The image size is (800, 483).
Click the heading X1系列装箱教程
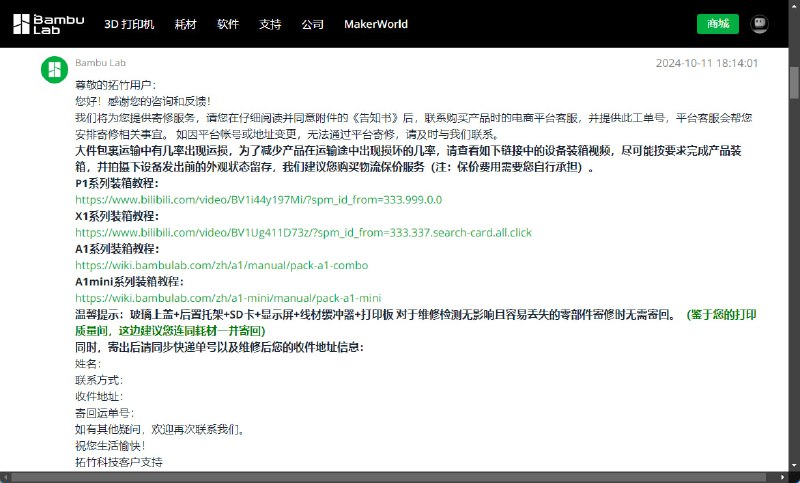(x=117, y=216)
